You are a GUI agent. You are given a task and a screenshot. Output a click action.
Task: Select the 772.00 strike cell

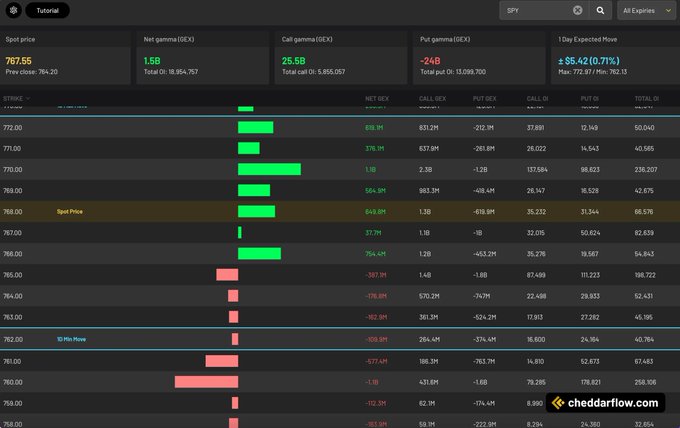(x=13, y=127)
